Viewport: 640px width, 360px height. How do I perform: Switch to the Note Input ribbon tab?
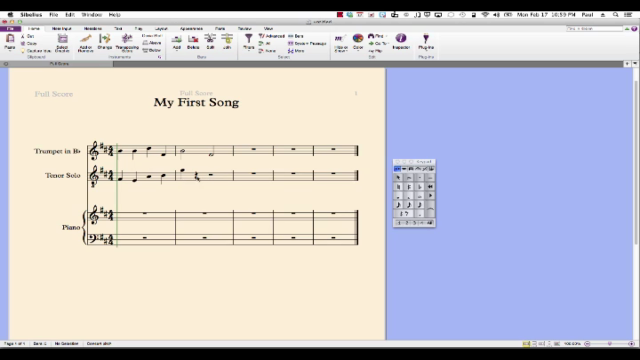pyautogui.click(x=62, y=29)
